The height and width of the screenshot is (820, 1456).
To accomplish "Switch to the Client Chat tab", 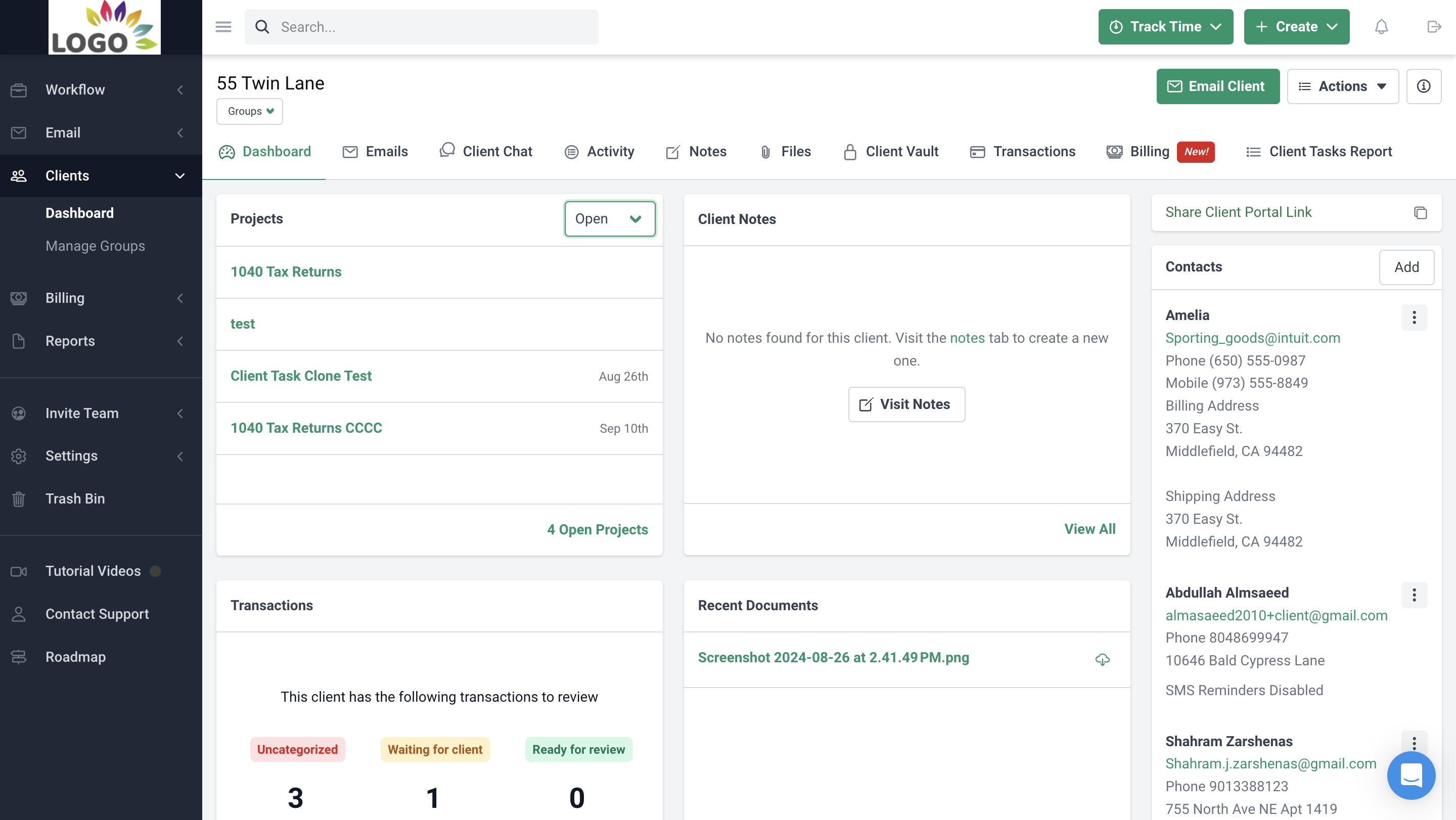I will tap(485, 152).
